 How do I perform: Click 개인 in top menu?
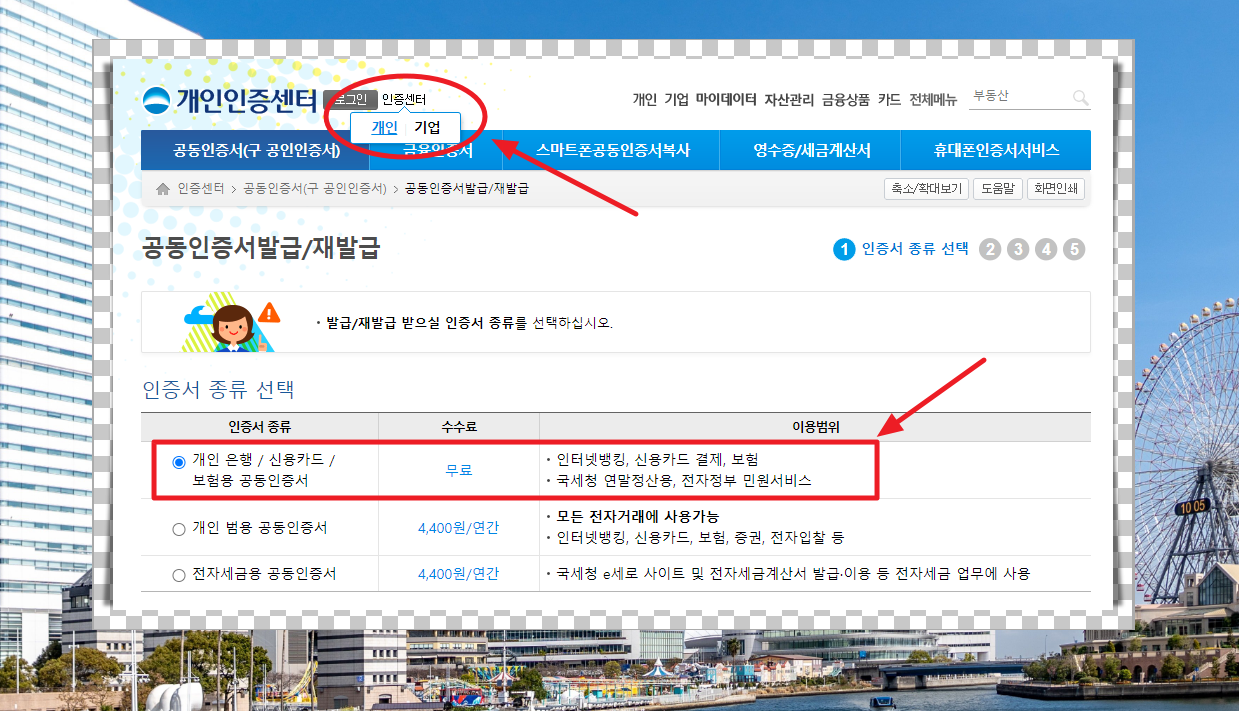click(644, 99)
